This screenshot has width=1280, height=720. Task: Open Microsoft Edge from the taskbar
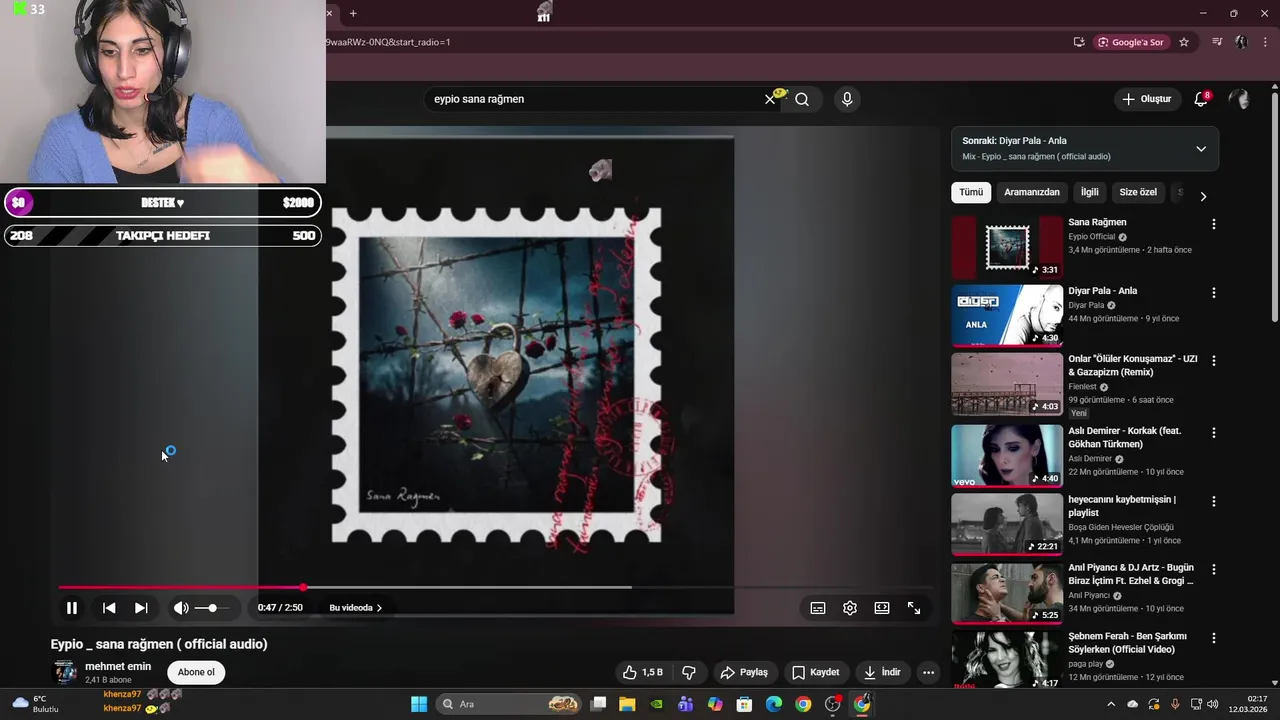click(x=774, y=704)
